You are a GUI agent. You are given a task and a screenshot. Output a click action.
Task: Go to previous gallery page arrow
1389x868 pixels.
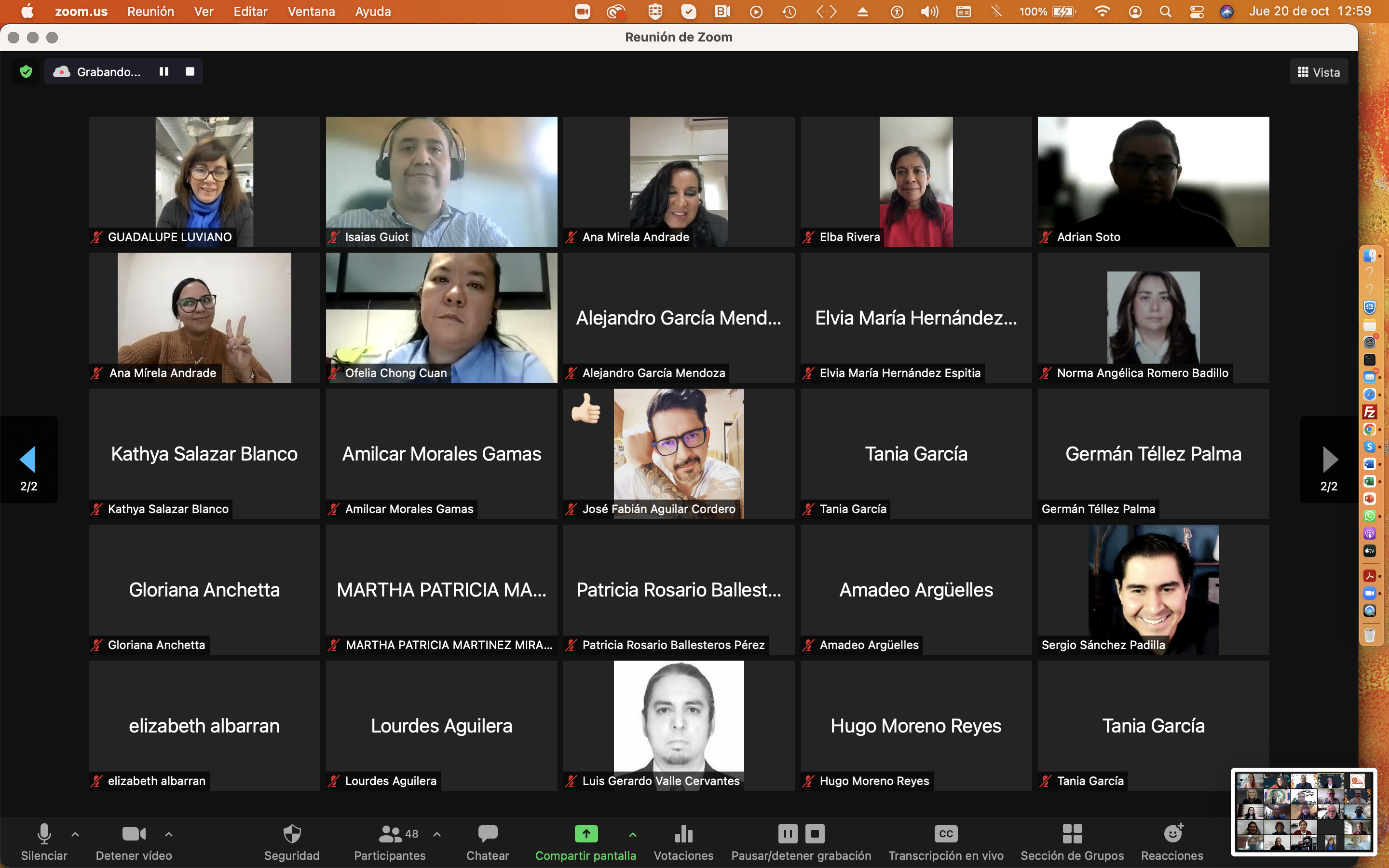(28, 459)
